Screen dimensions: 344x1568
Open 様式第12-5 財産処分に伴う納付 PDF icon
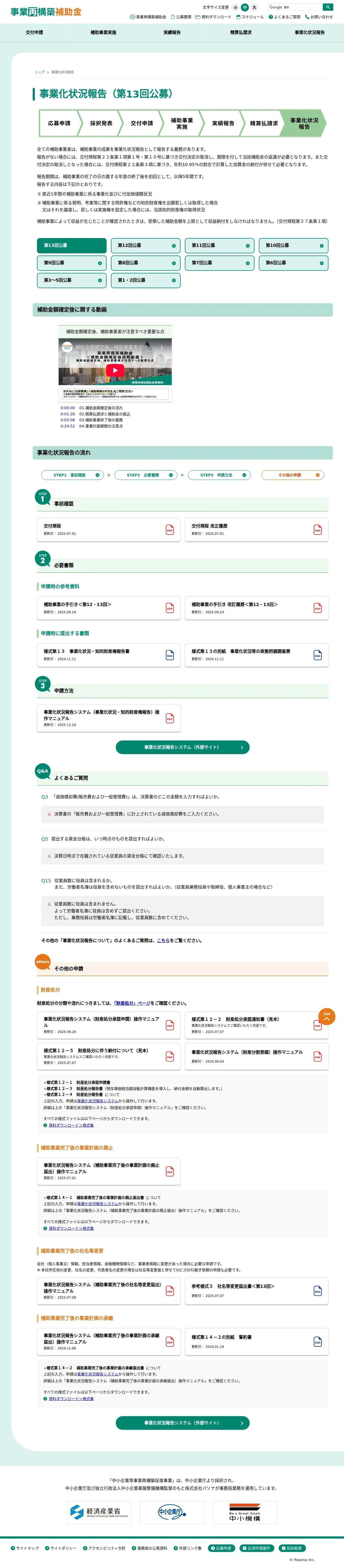coord(170,1057)
